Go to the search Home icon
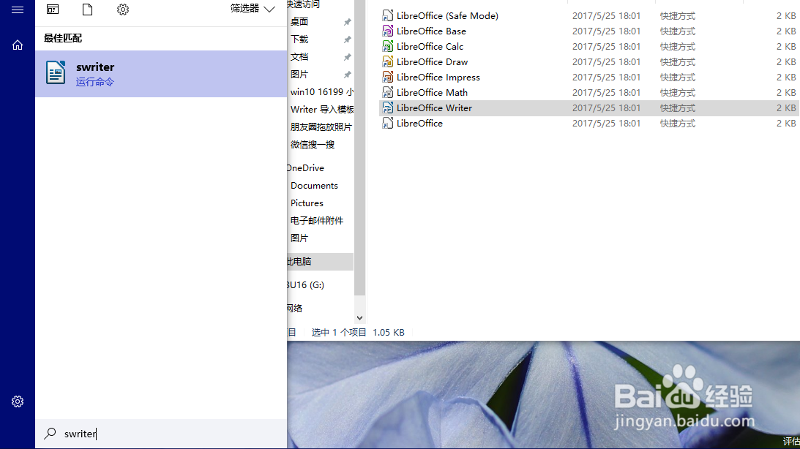Screen dimensions: 800x449 (x=17, y=45)
